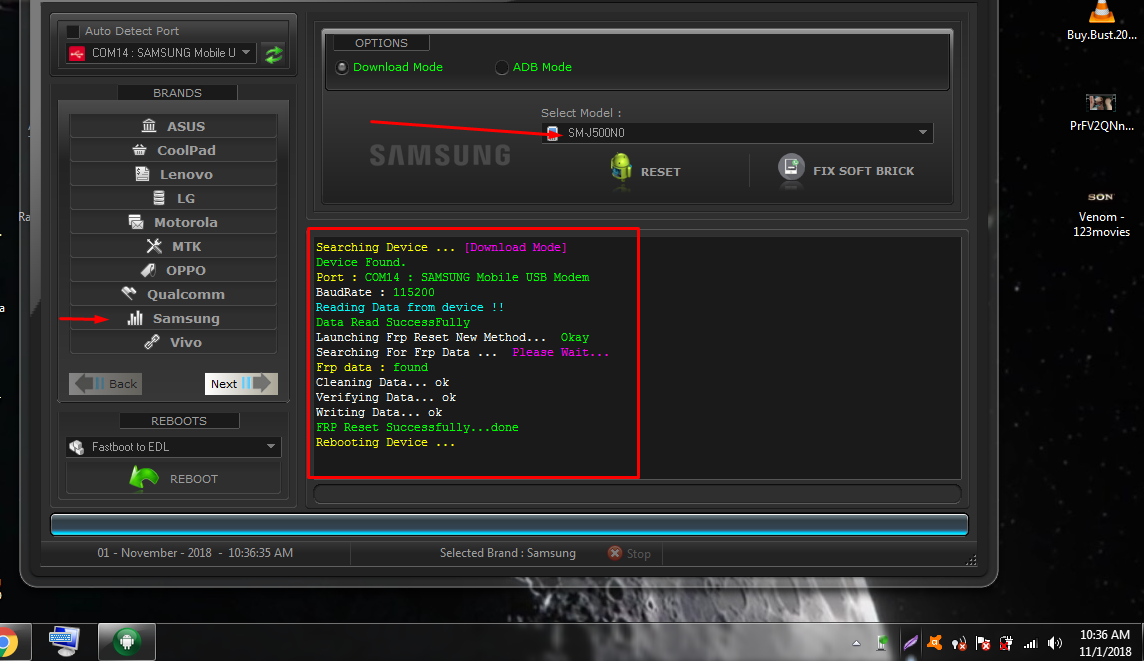1144x661 pixels.
Task: Click 'BaudRate : 115200' log line
Action: click(x=375, y=293)
